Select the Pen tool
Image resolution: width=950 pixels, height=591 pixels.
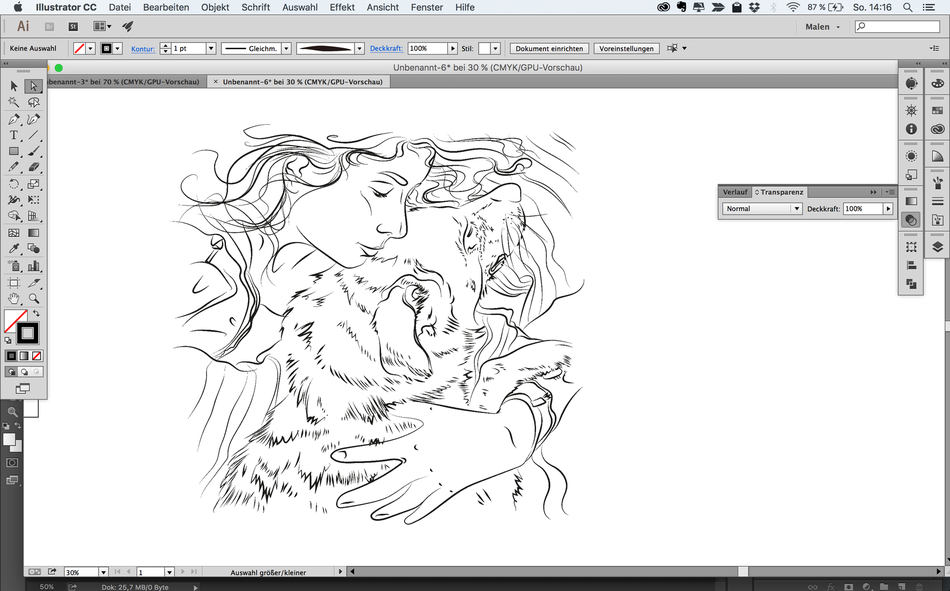click(x=14, y=119)
